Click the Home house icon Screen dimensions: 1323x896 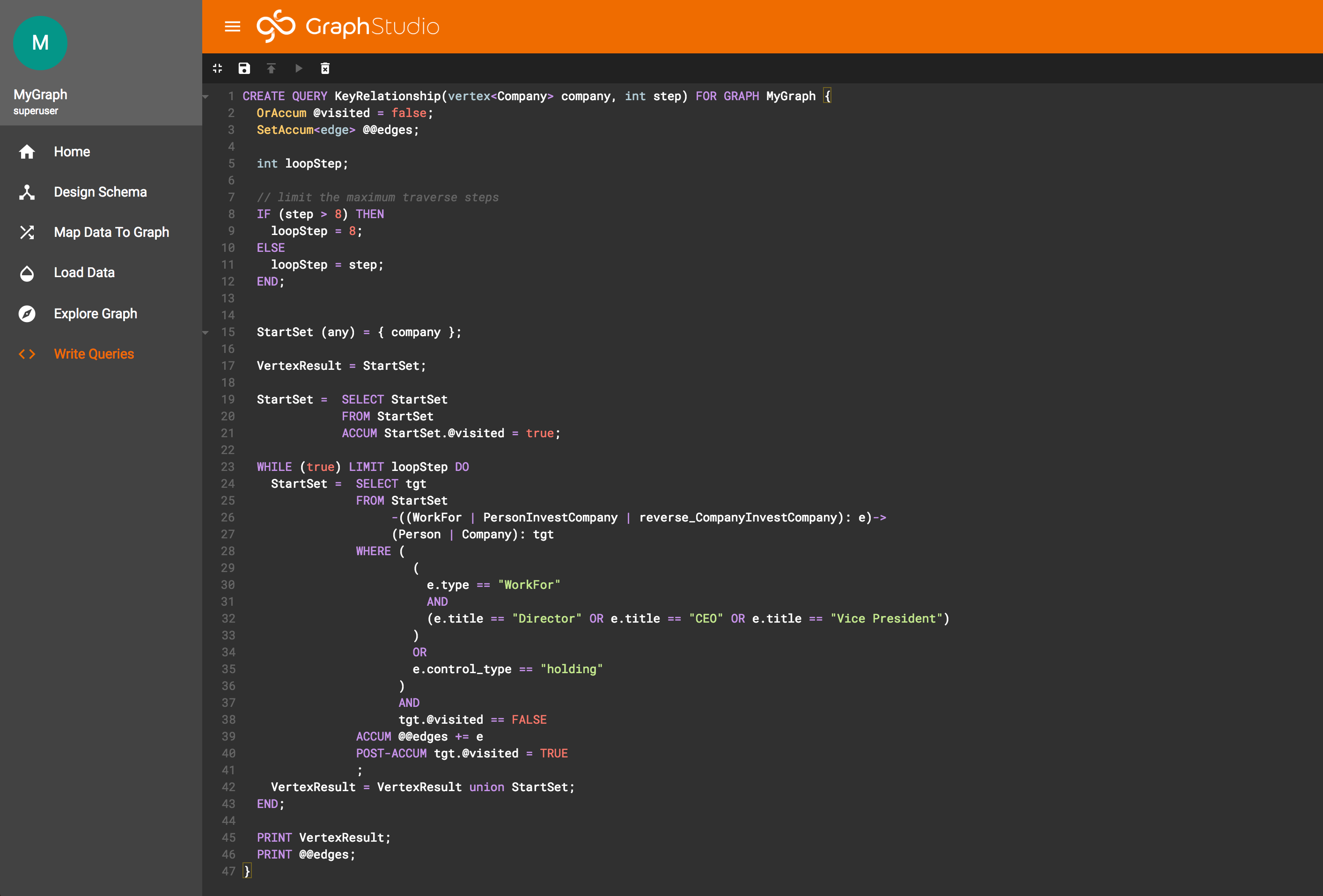27,152
